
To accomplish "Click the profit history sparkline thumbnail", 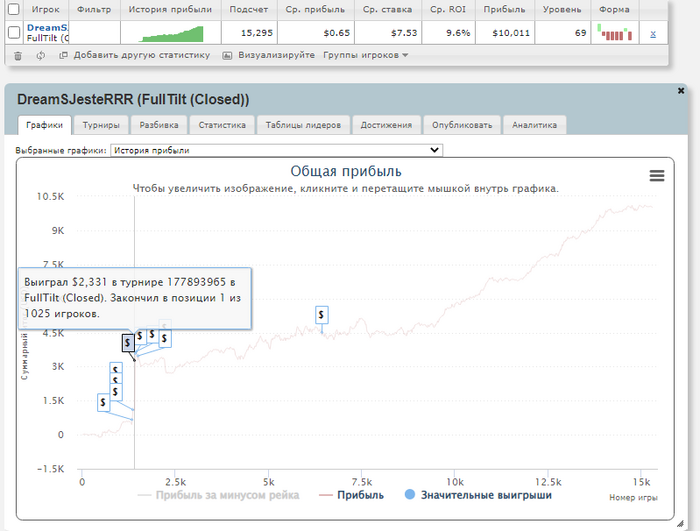I will (x=171, y=34).
